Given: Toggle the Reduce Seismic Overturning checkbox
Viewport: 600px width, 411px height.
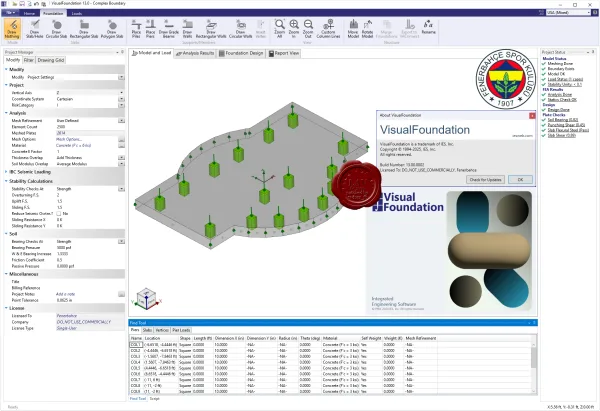Looking at the screenshot, I should 59,214.
